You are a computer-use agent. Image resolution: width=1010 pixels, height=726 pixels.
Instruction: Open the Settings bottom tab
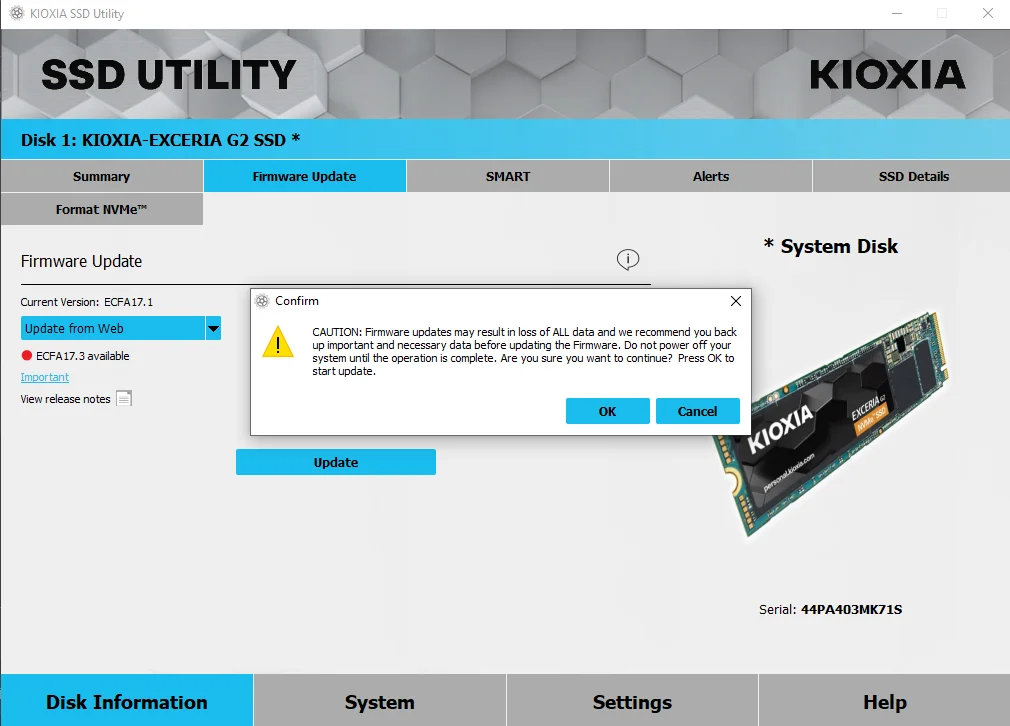point(632,701)
